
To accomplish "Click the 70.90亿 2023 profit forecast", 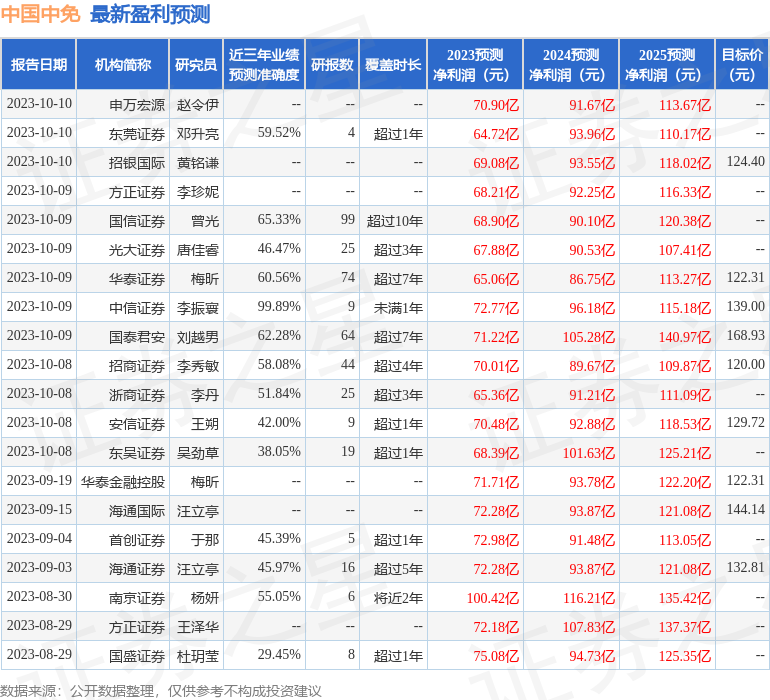I will tap(496, 105).
